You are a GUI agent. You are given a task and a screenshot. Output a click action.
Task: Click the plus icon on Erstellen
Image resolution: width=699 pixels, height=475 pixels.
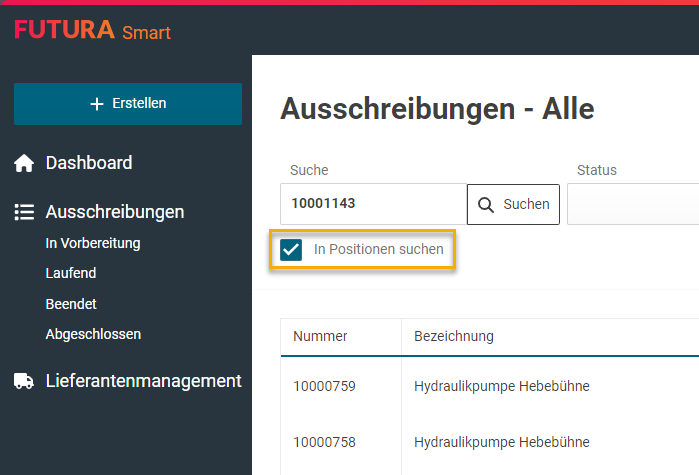97,104
